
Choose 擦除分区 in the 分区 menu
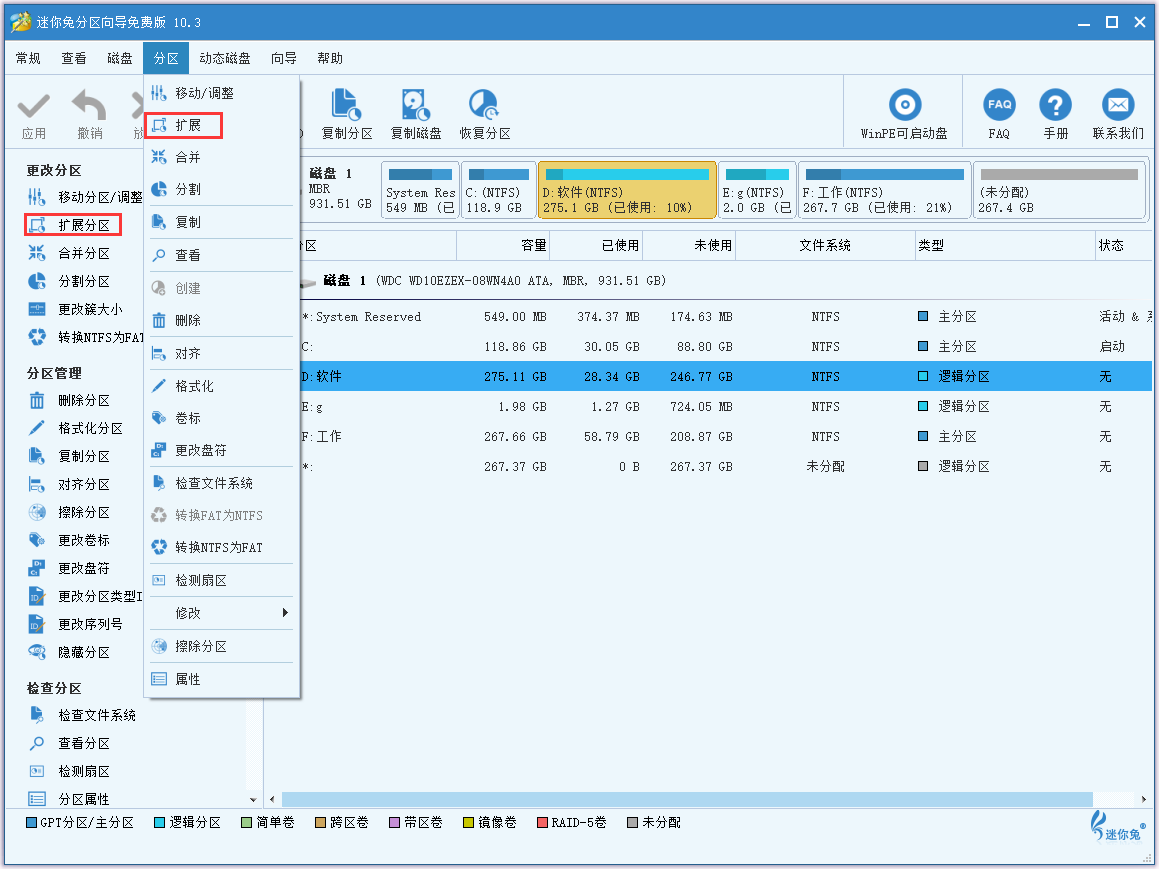[222, 647]
